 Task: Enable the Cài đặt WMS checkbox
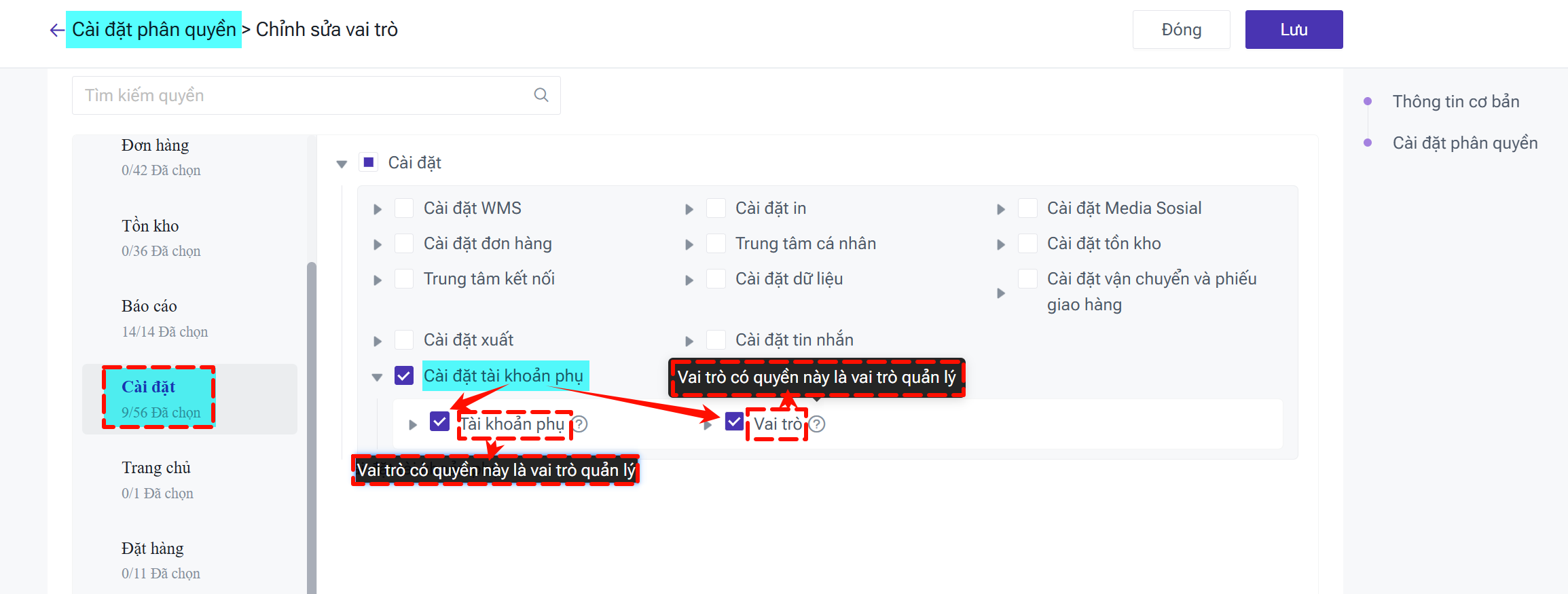coord(404,208)
